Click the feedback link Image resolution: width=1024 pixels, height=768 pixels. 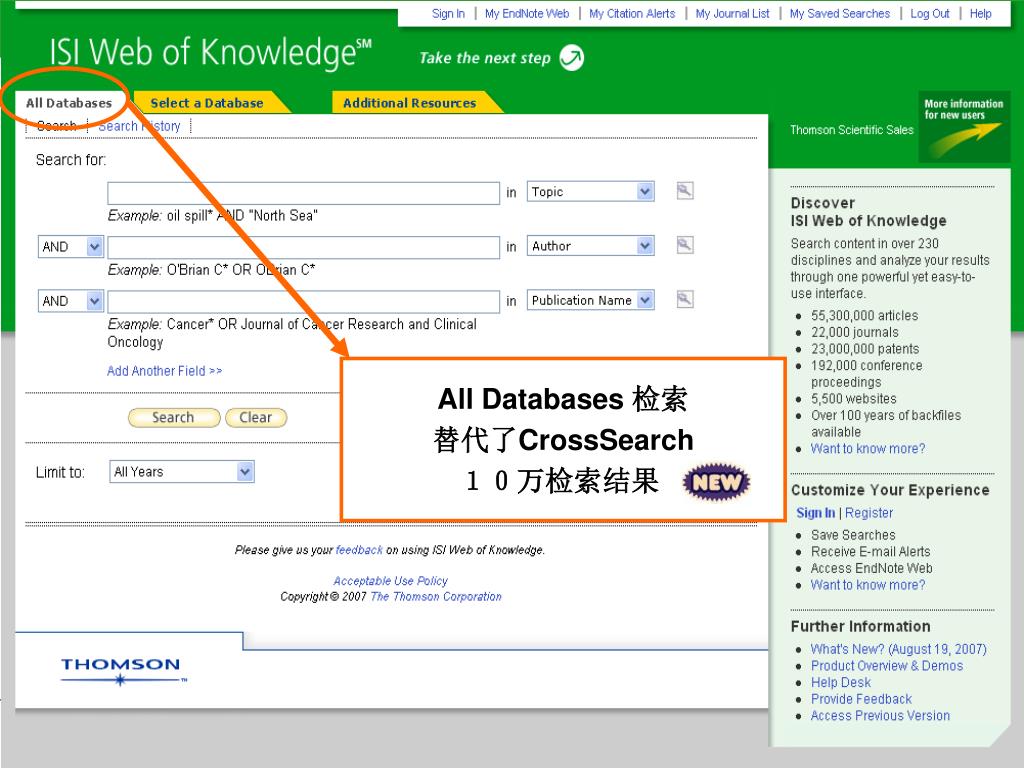tap(359, 550)
